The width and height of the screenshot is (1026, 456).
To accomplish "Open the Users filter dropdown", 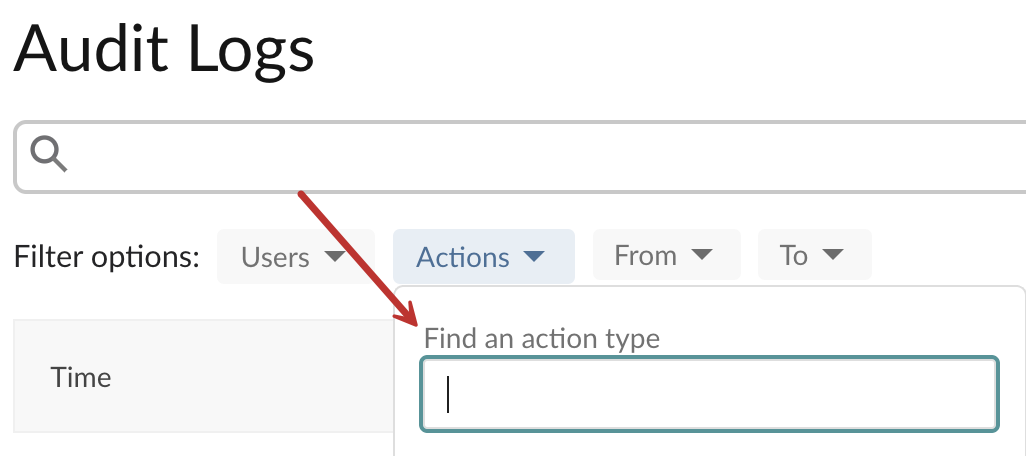I will (296, 256).
